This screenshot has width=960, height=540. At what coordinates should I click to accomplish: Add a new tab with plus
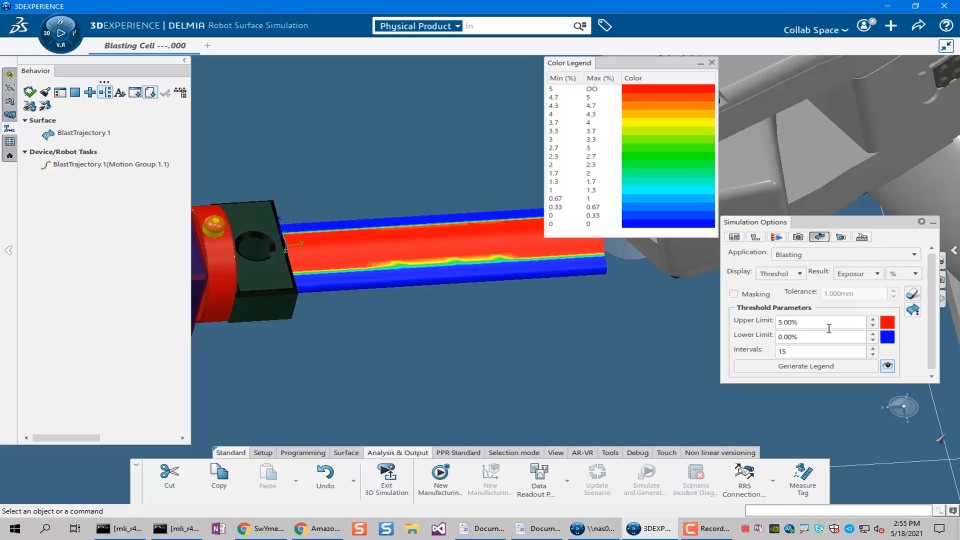click(x=207, y=45)
